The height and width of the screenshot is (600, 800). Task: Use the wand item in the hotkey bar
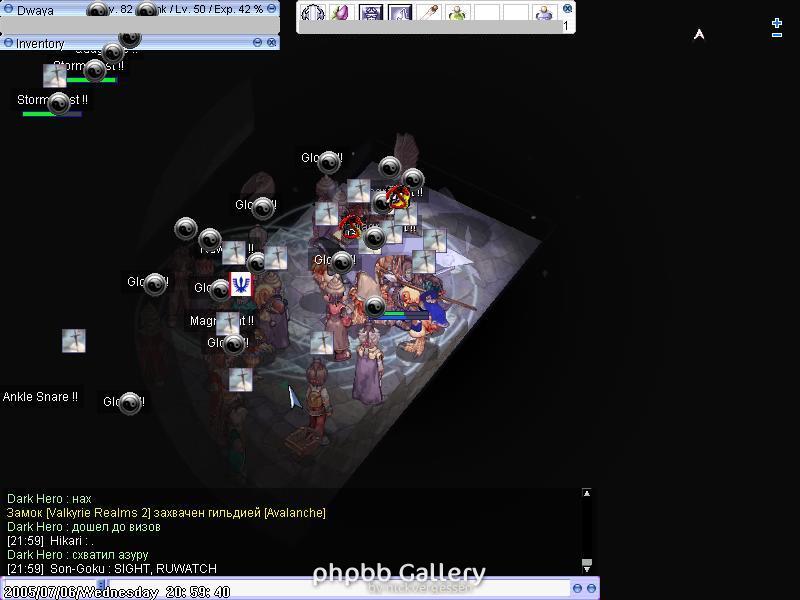coord(429,14)
